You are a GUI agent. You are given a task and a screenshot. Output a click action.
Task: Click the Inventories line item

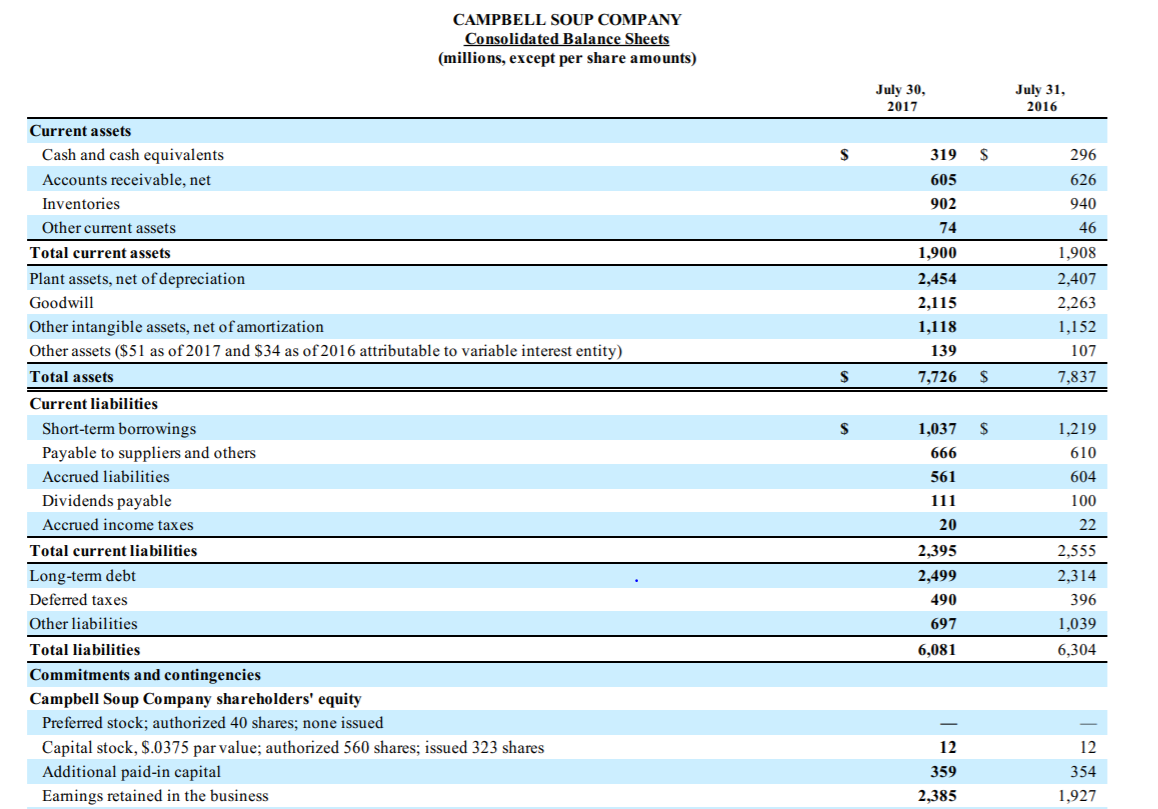76,204
